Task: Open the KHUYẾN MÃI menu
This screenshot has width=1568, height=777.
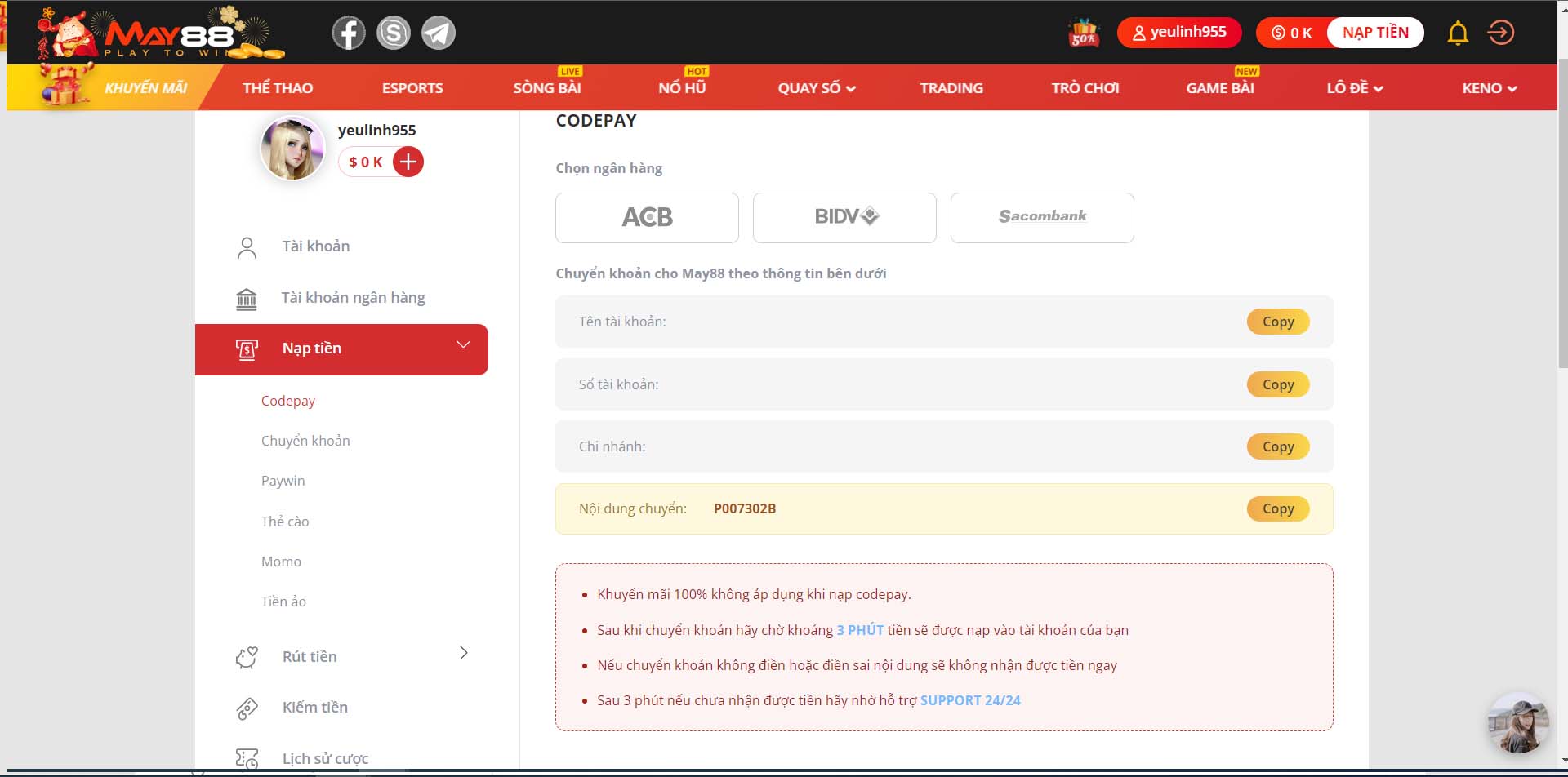Action: [x=145, y=88]
